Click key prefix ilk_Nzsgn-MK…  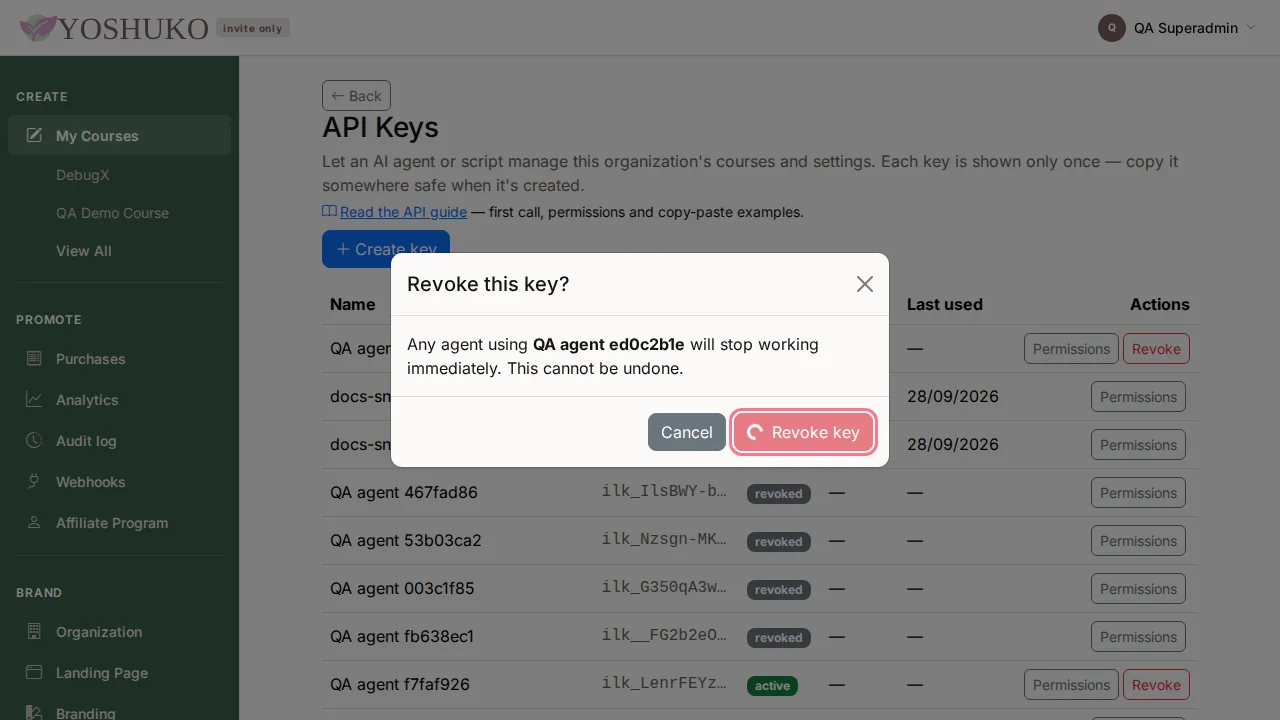click(x=665, y=539)
